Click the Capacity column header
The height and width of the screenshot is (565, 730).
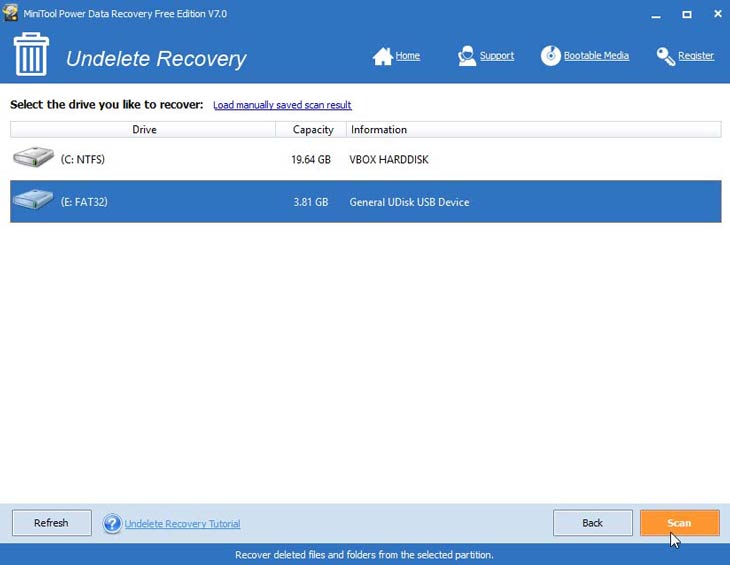[x=311, y=129]
